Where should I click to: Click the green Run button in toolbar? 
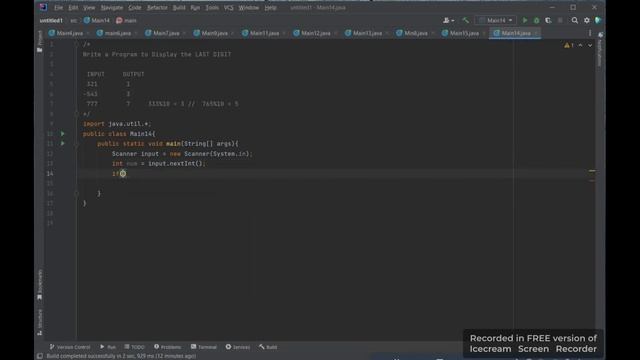click(x=525, y=20)
